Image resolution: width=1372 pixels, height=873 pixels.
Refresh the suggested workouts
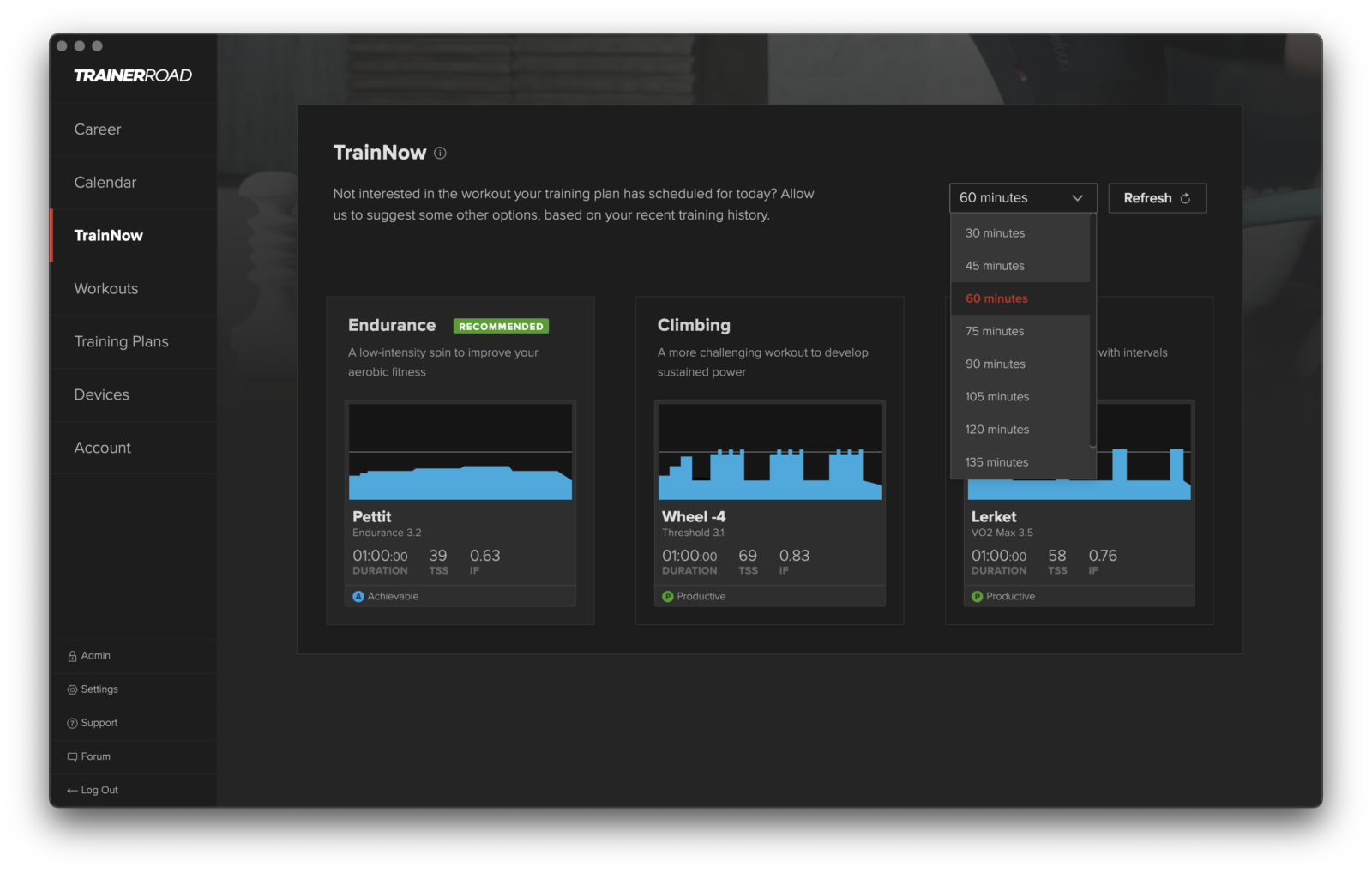click(1156, 198)
